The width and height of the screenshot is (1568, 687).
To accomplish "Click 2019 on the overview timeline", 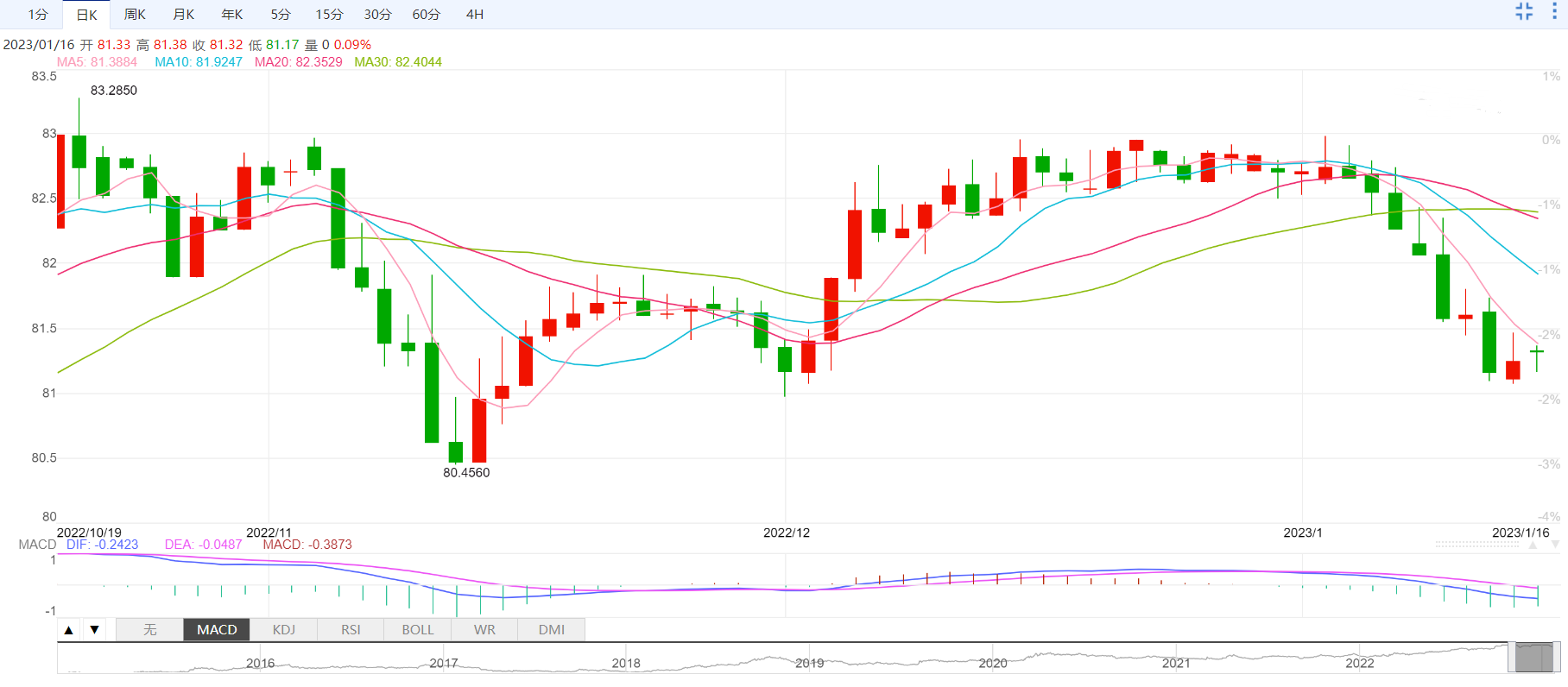I will point(809,663).
